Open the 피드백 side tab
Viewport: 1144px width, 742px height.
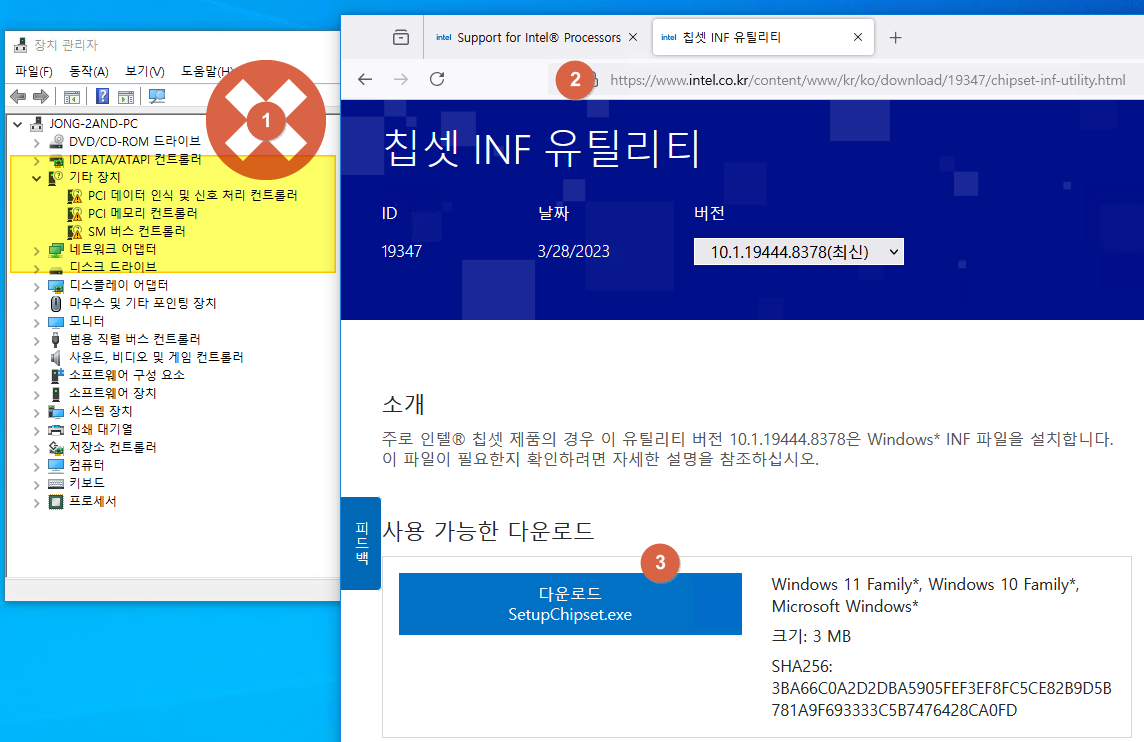(x=361, y=543)
